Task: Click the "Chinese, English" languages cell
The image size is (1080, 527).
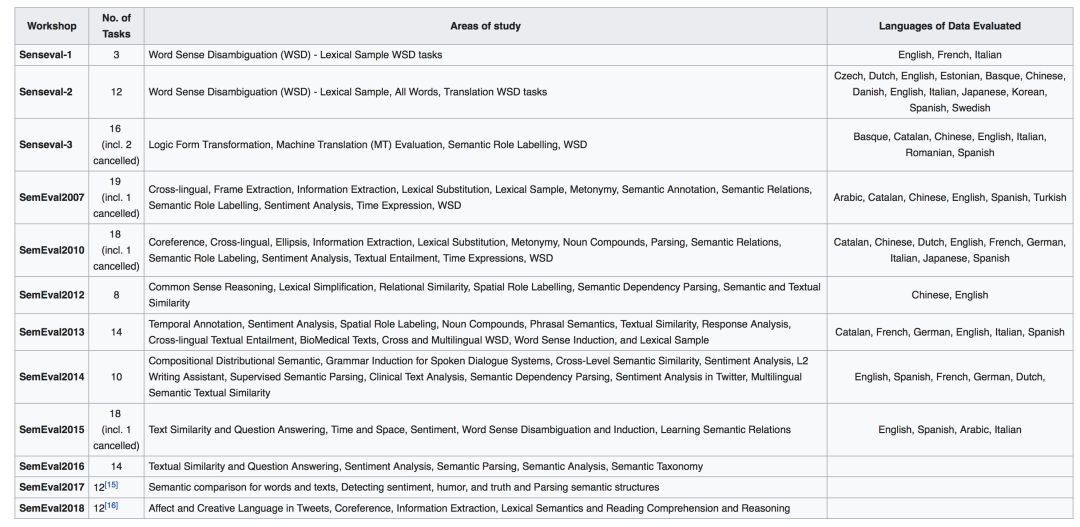Action: tap(949, 295)
